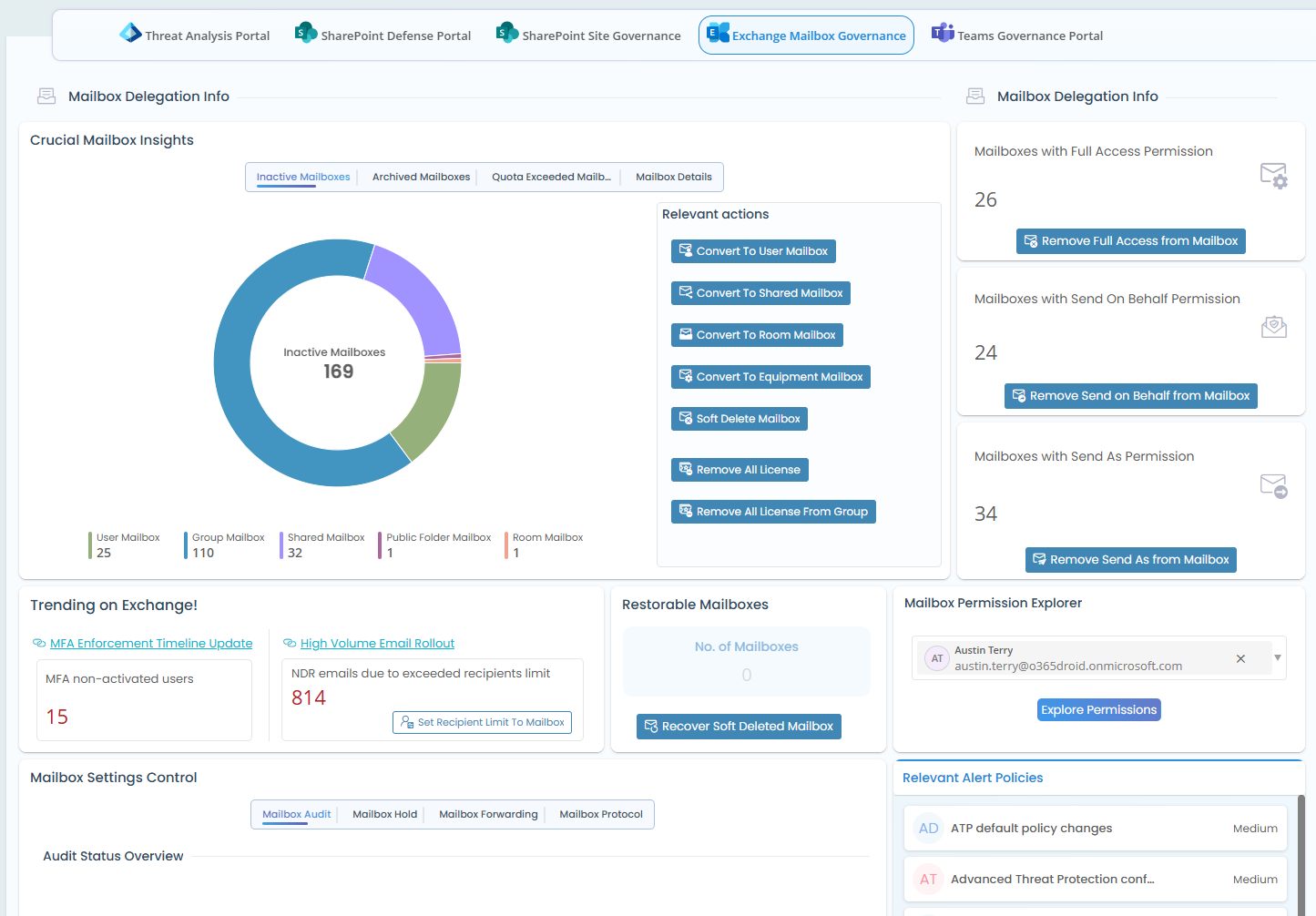
Task: Switch to the Archived Mailboxes tab
Action: tap(421, 177)
